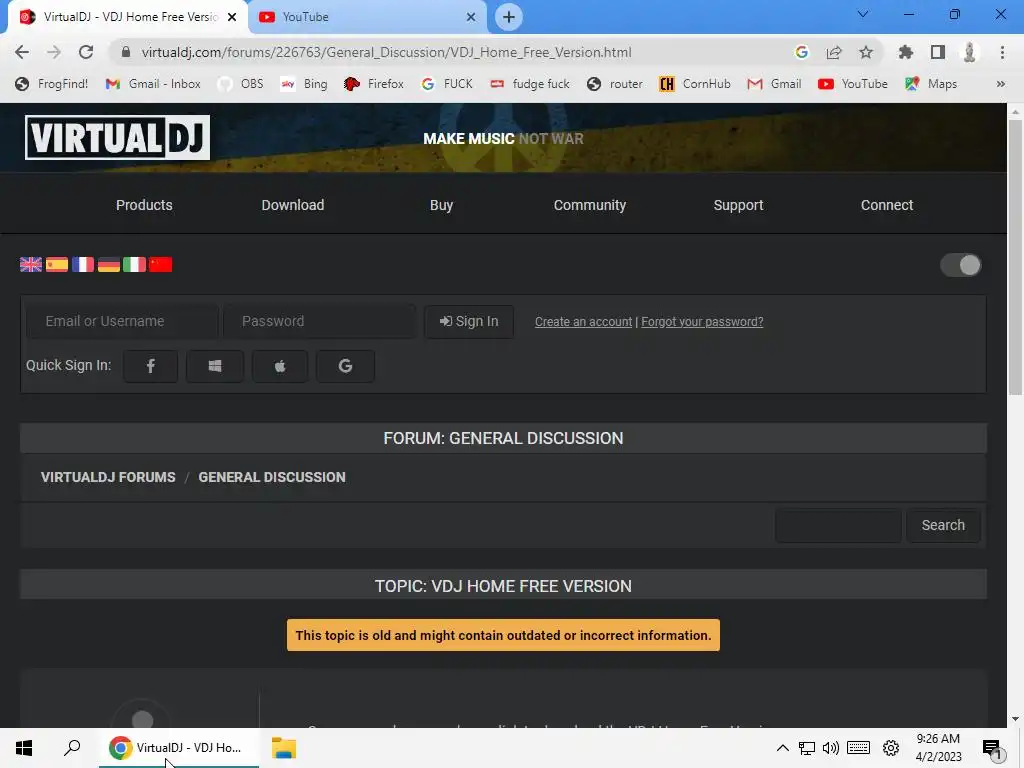The width and height of the screenshot is (1024, 768).
Task: Open tab search dropdown arrow
Action: 863,14
